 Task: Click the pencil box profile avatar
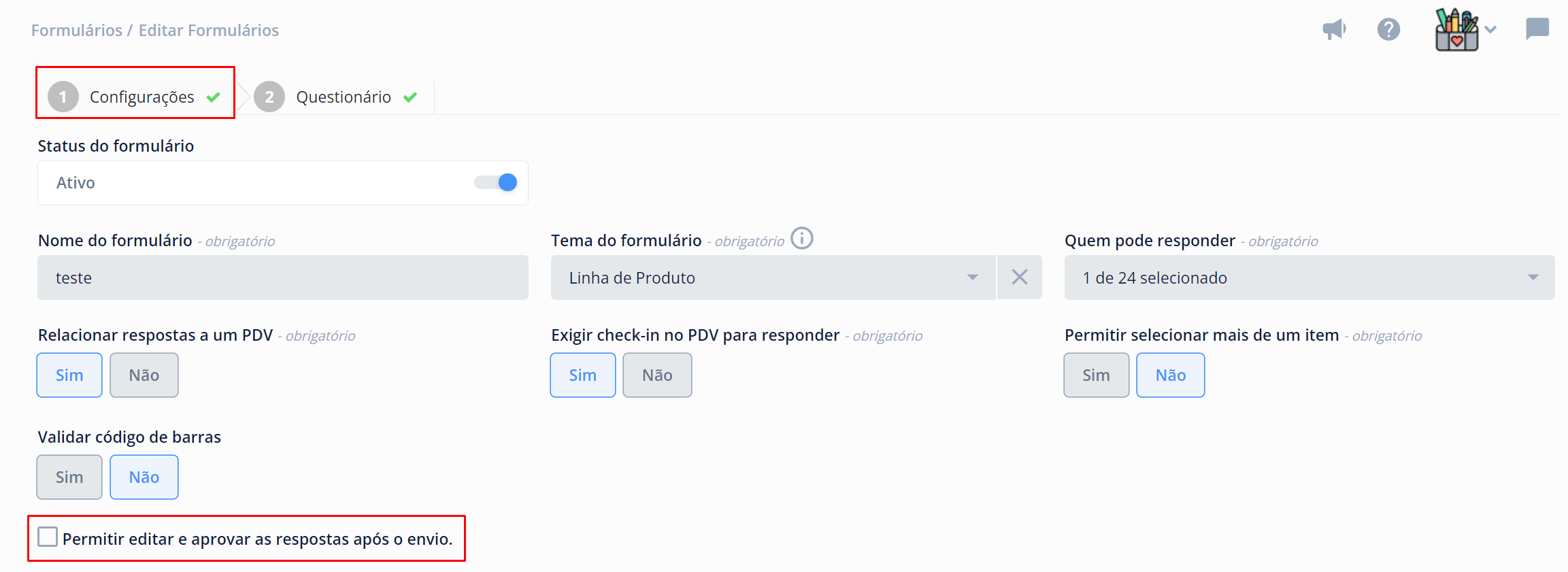click(x=1456, y=29)
